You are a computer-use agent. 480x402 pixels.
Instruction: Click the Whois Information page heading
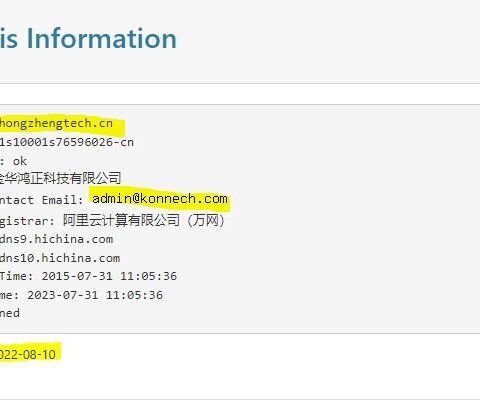88,39
